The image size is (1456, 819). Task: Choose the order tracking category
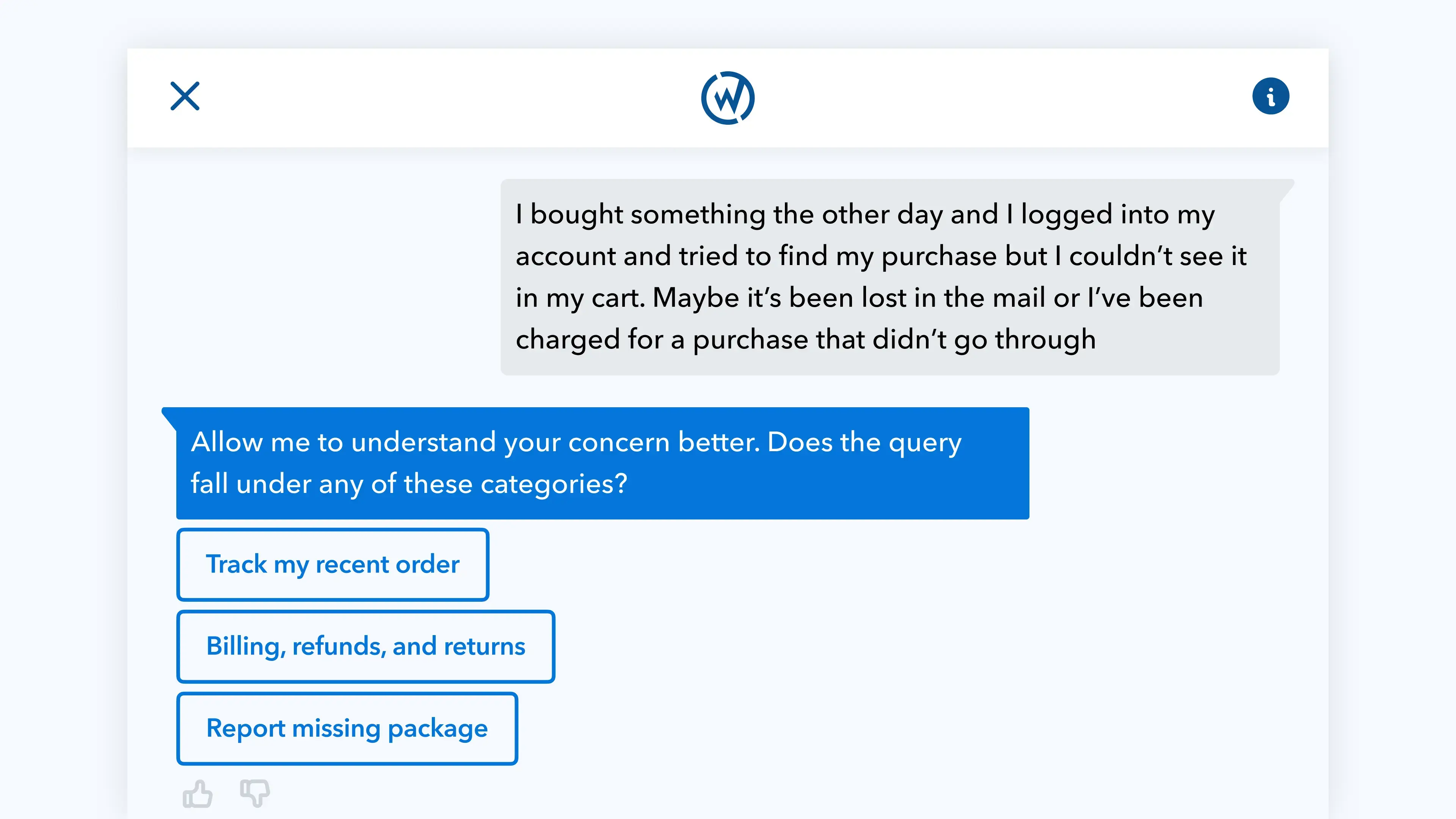333,565
